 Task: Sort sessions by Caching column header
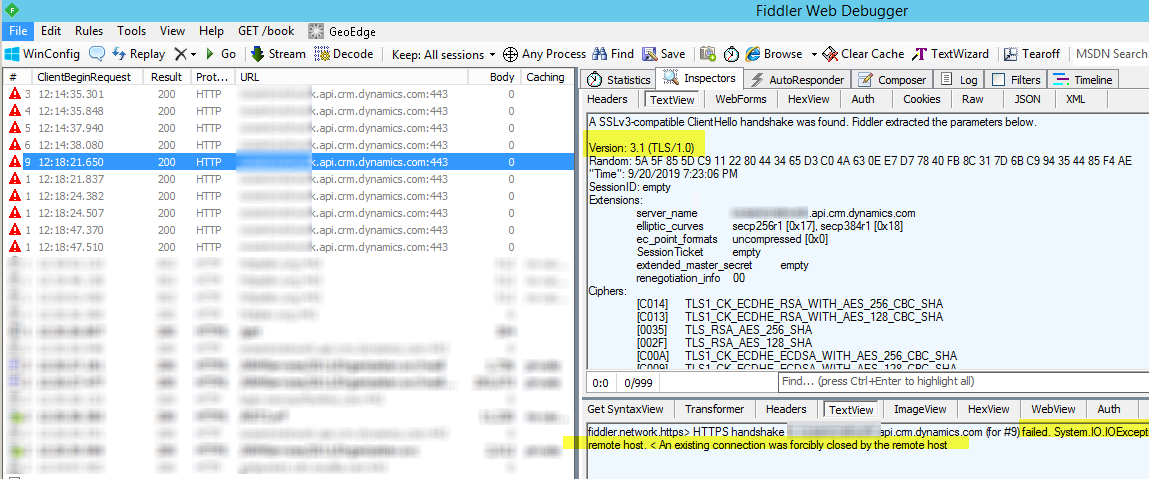545,77
